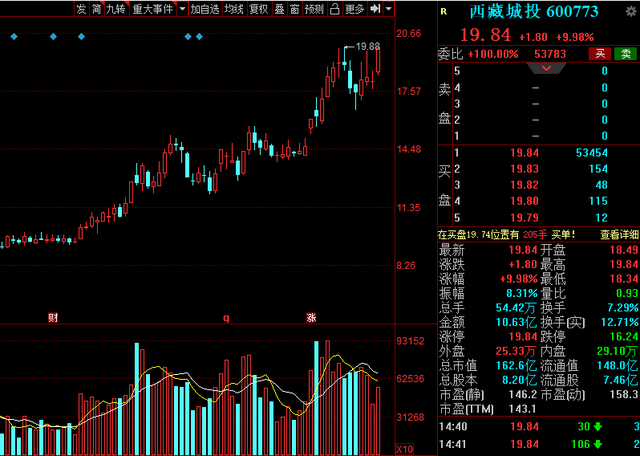Viewport: 640px width, 456px height.
Task: Click bid level 1 price 19.84
Action: [x=524, y=153]
